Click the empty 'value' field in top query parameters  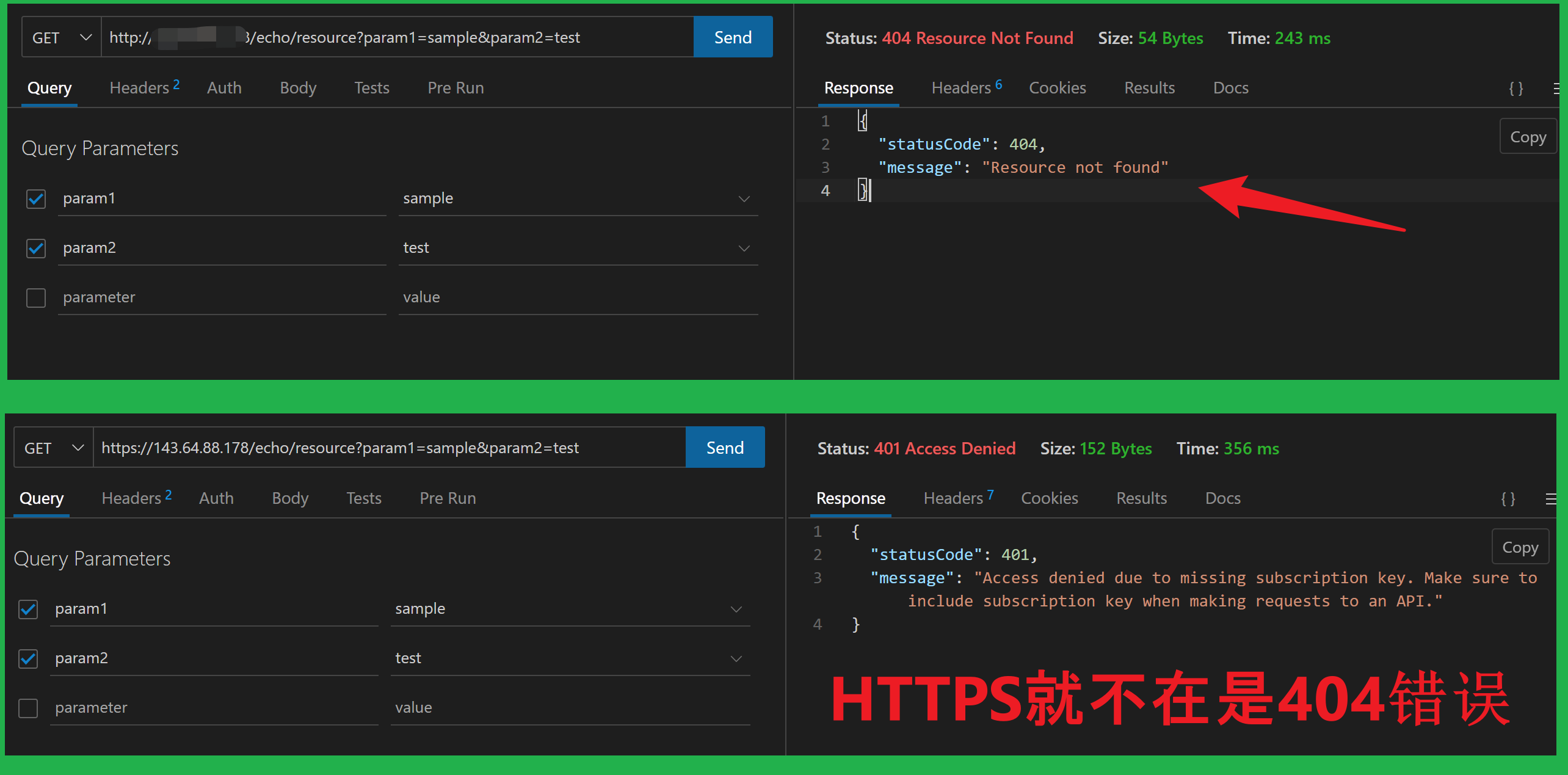pyautogui.click(x=577, y=297)
